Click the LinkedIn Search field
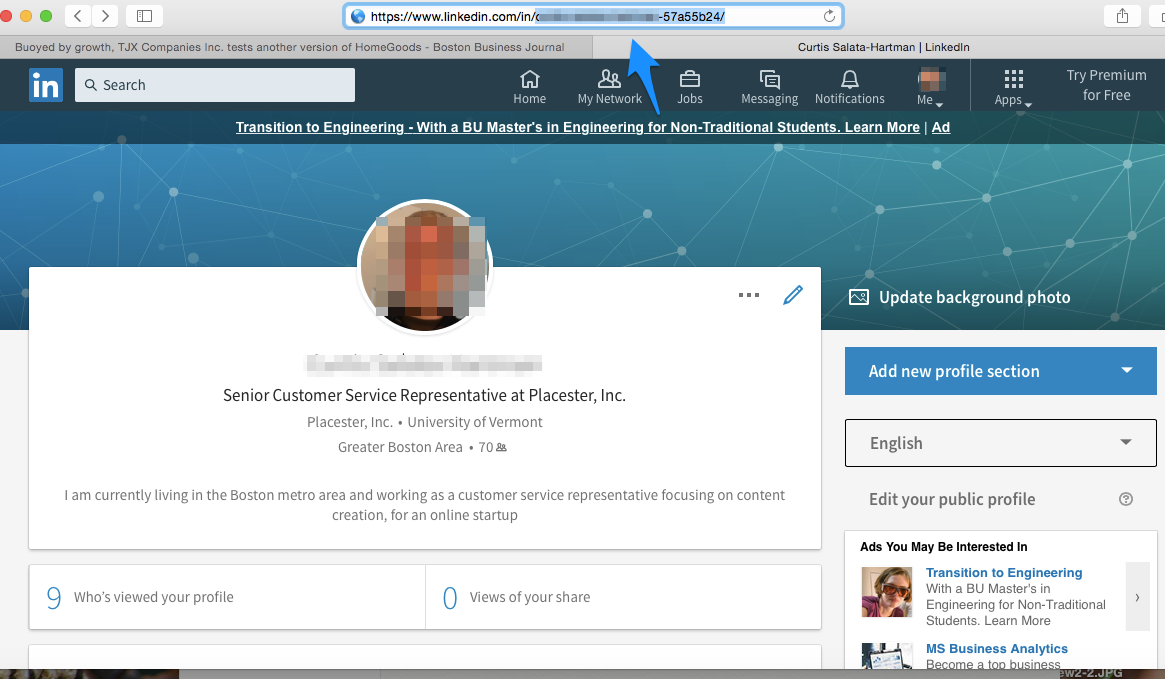 click(x=215, y=85)
